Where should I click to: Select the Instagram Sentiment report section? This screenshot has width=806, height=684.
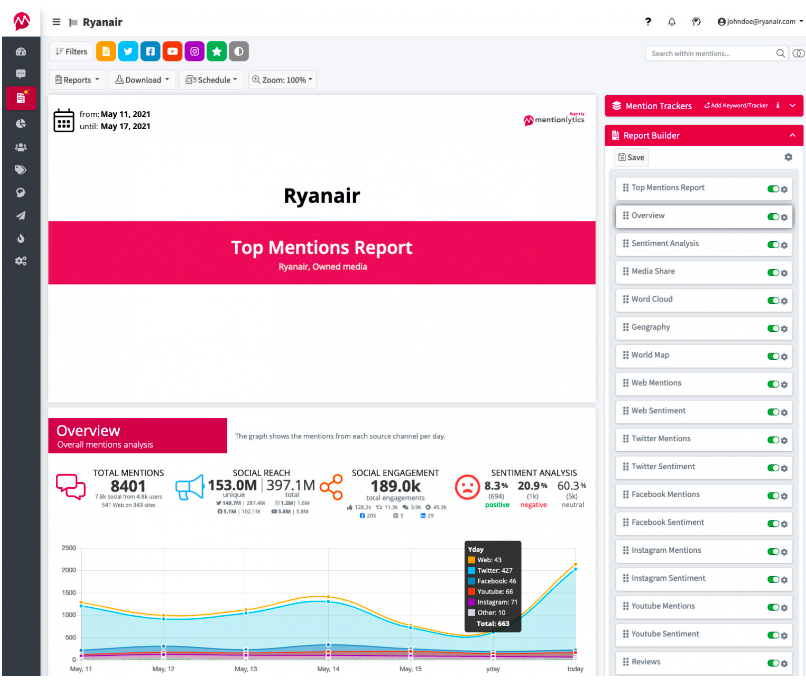point(704,578)
